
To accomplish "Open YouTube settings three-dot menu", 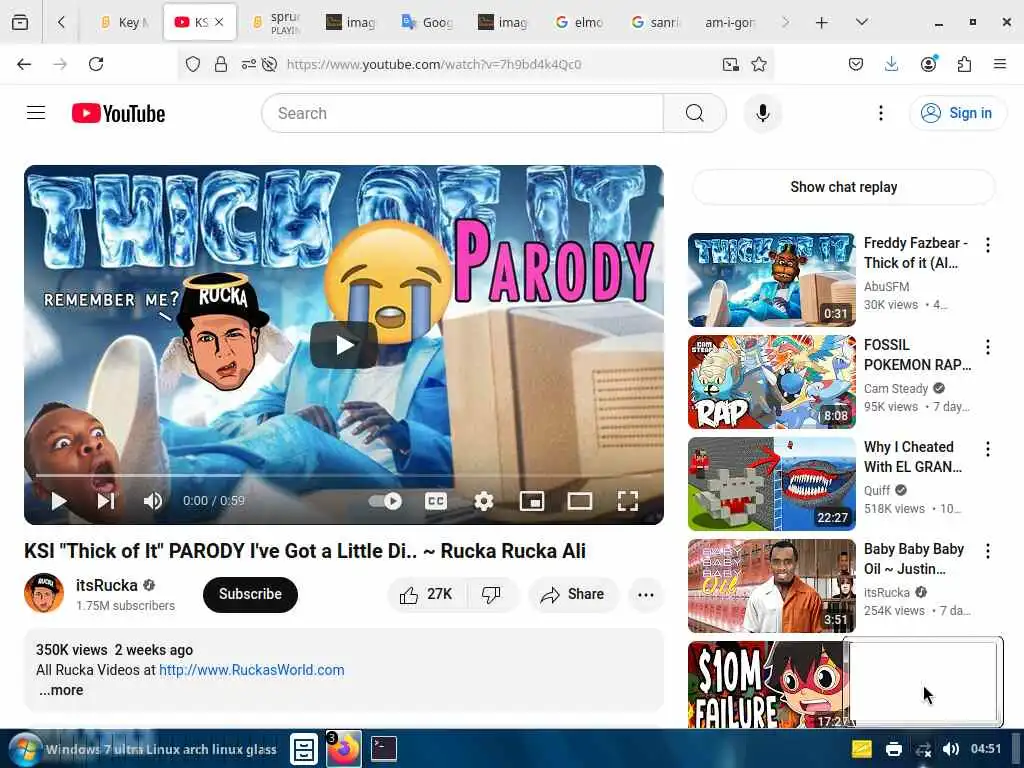I will point(880,113).
